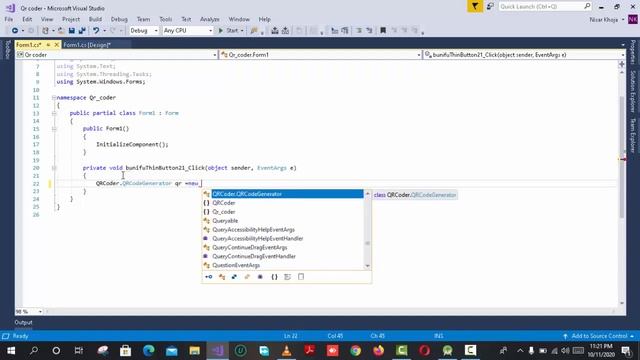Image resolution: width=640 pixels, height=360 pixels.
Task: Click the Undo toolbar icon
Action: pos(96,31)
